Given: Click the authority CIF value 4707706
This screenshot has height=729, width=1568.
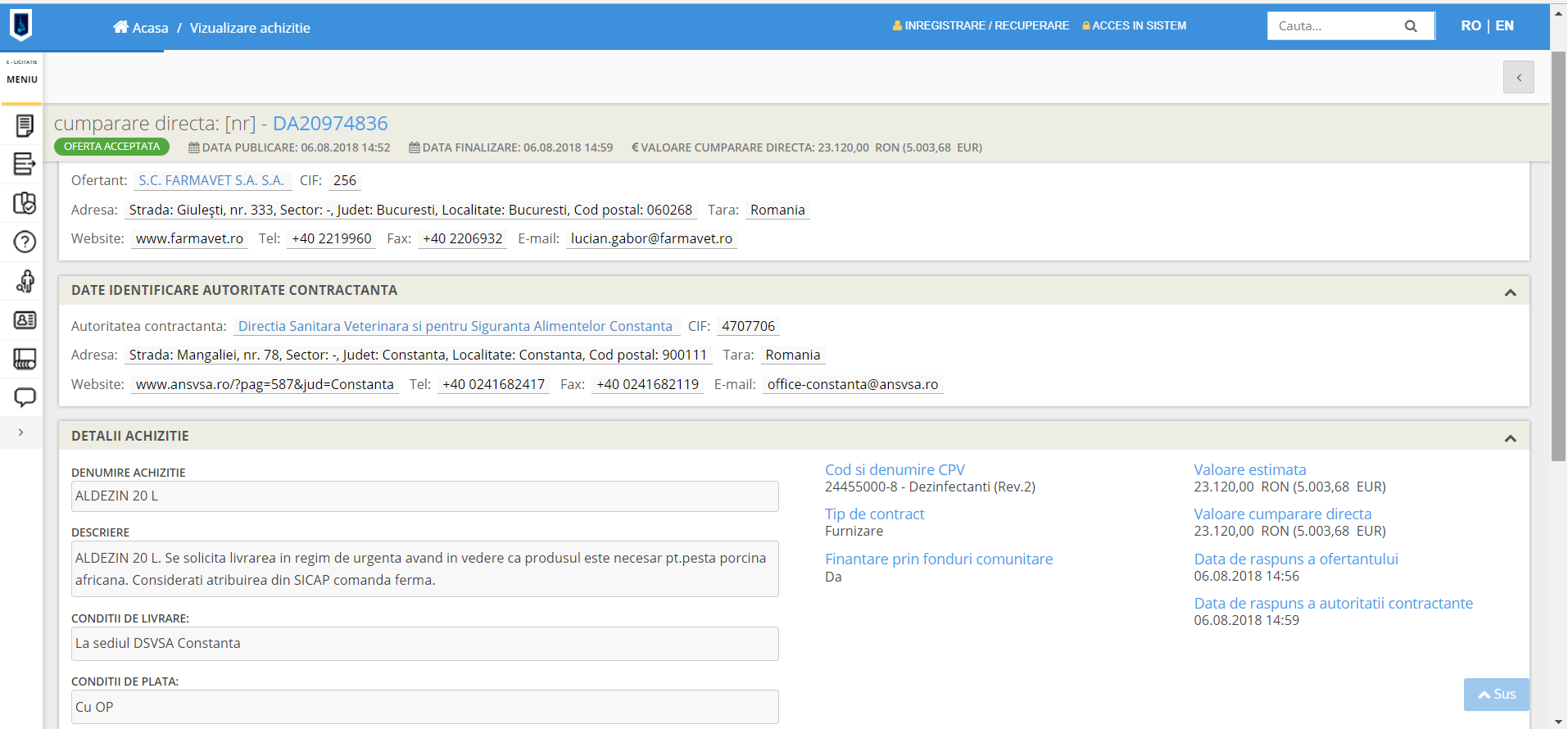Looking at the screenshot, I should tap(748, 327).
